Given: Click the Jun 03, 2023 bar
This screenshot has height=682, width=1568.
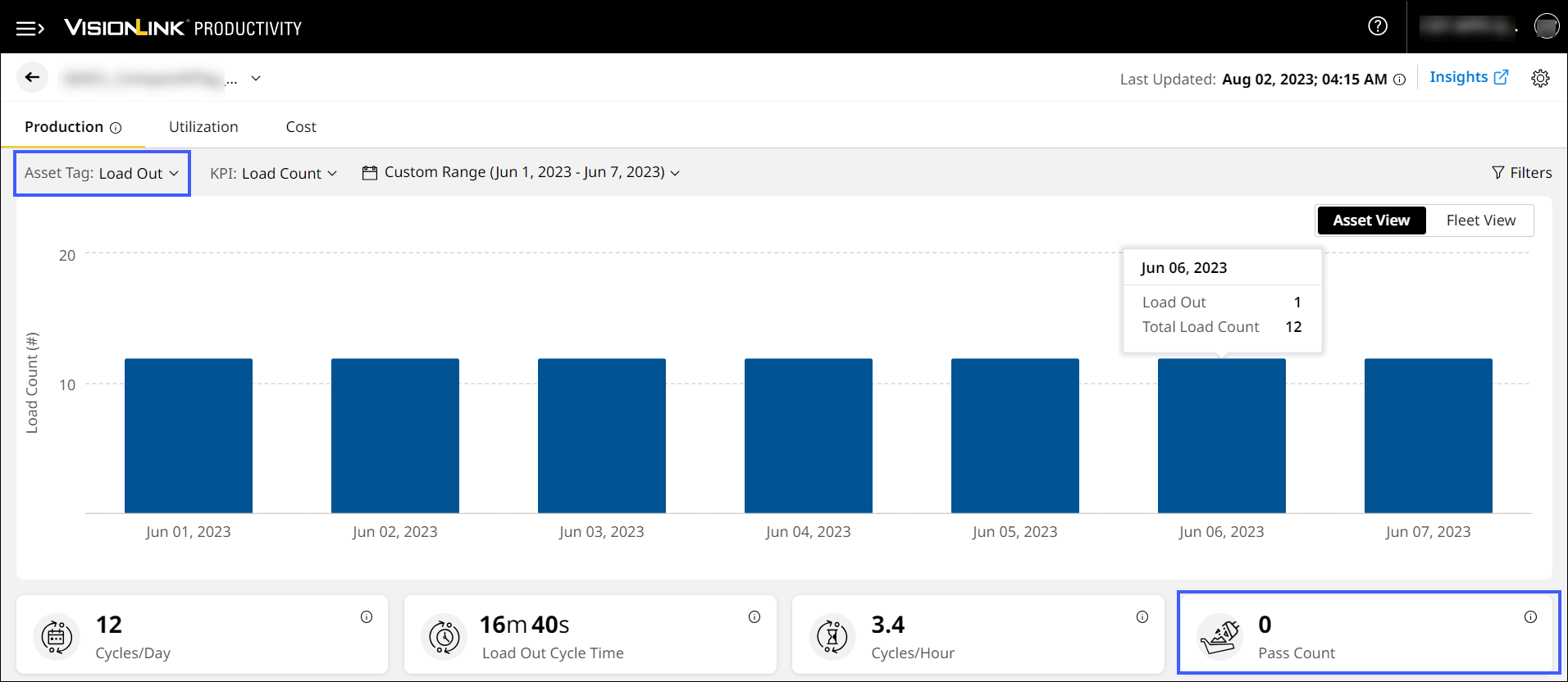Looking at the screenshot, I should pyautogui.click(x=602, y=435).
